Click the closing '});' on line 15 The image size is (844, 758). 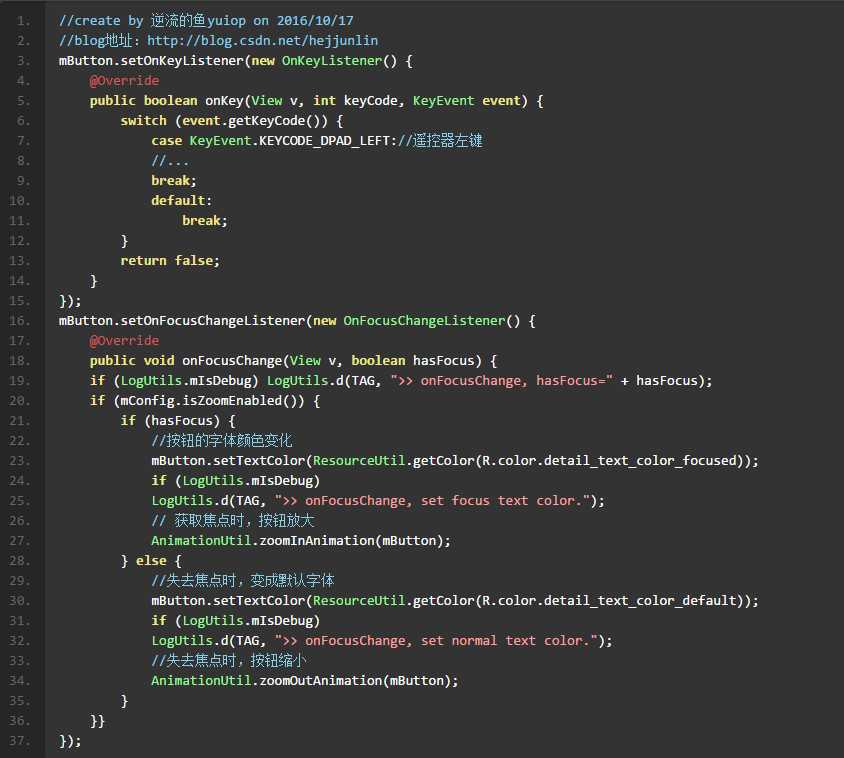click(x=70, y=301)
